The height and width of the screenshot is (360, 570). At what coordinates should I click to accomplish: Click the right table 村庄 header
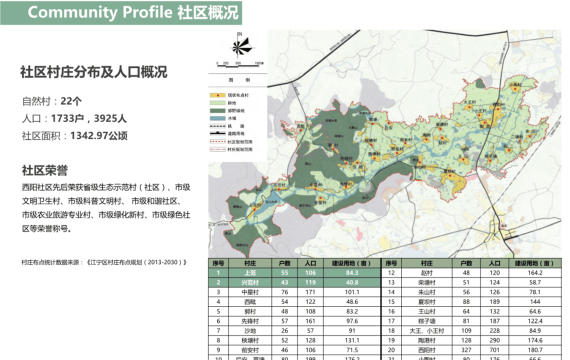tap(427, 263)
